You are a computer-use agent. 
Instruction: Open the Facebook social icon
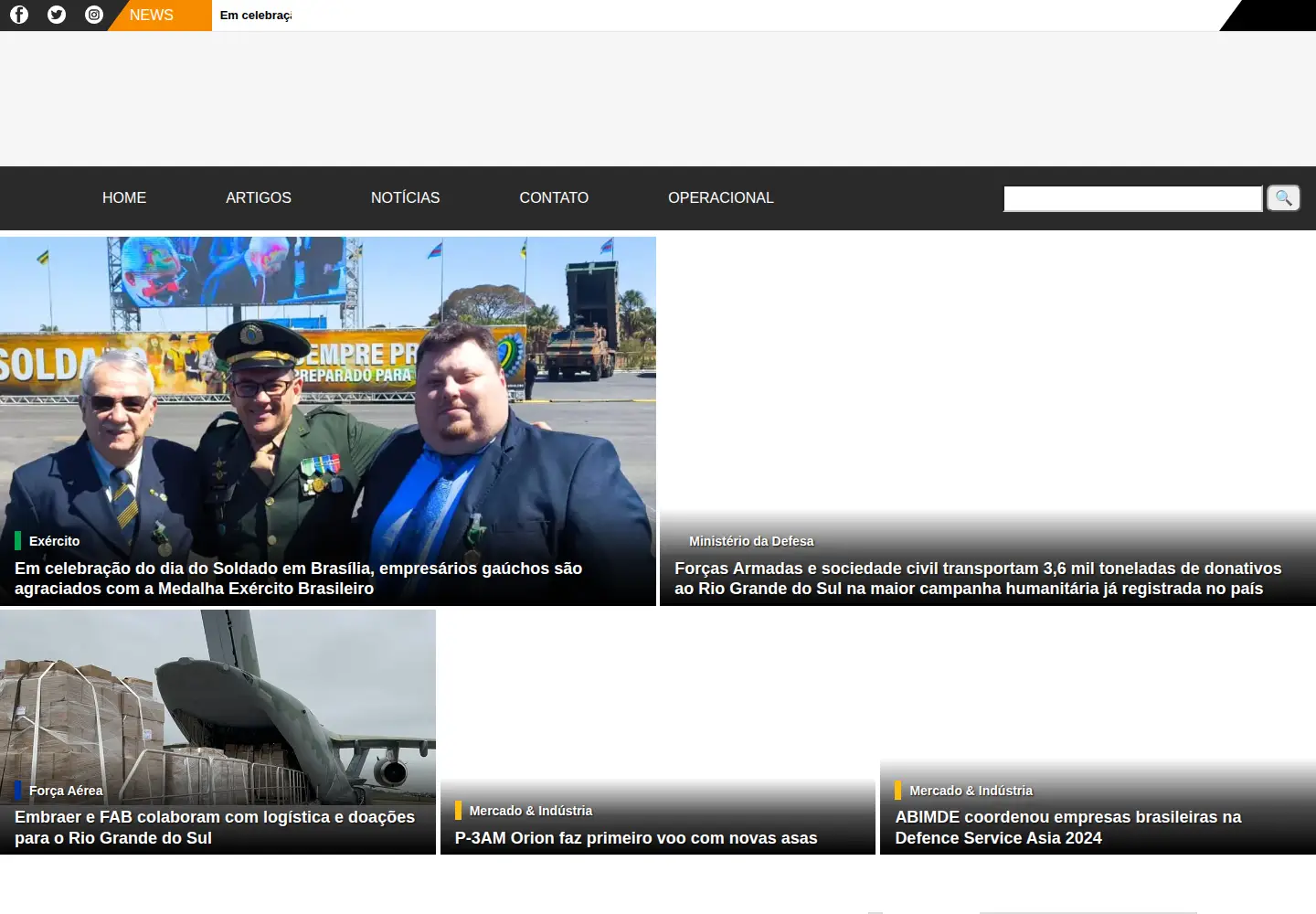click(x=19, y=15)
